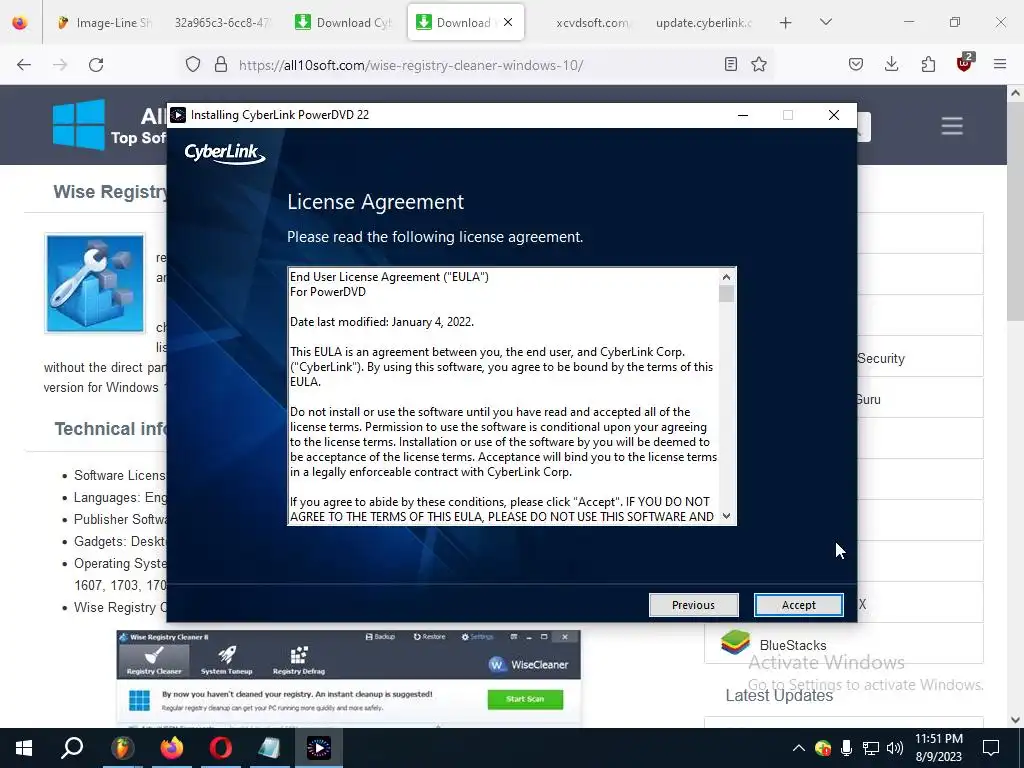The height and width of the screenshot is (768, 1024).
Task: Open Windows taskbar search
Action: coord(72,748)
